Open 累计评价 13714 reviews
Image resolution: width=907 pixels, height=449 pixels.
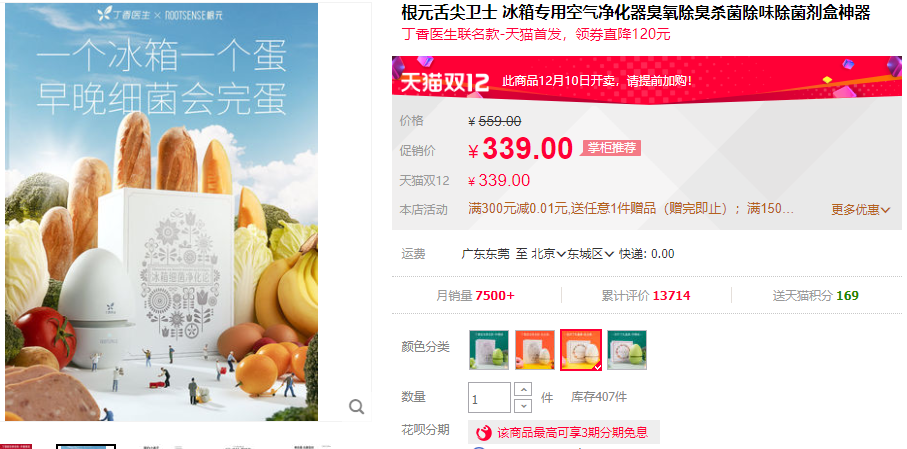646,296
